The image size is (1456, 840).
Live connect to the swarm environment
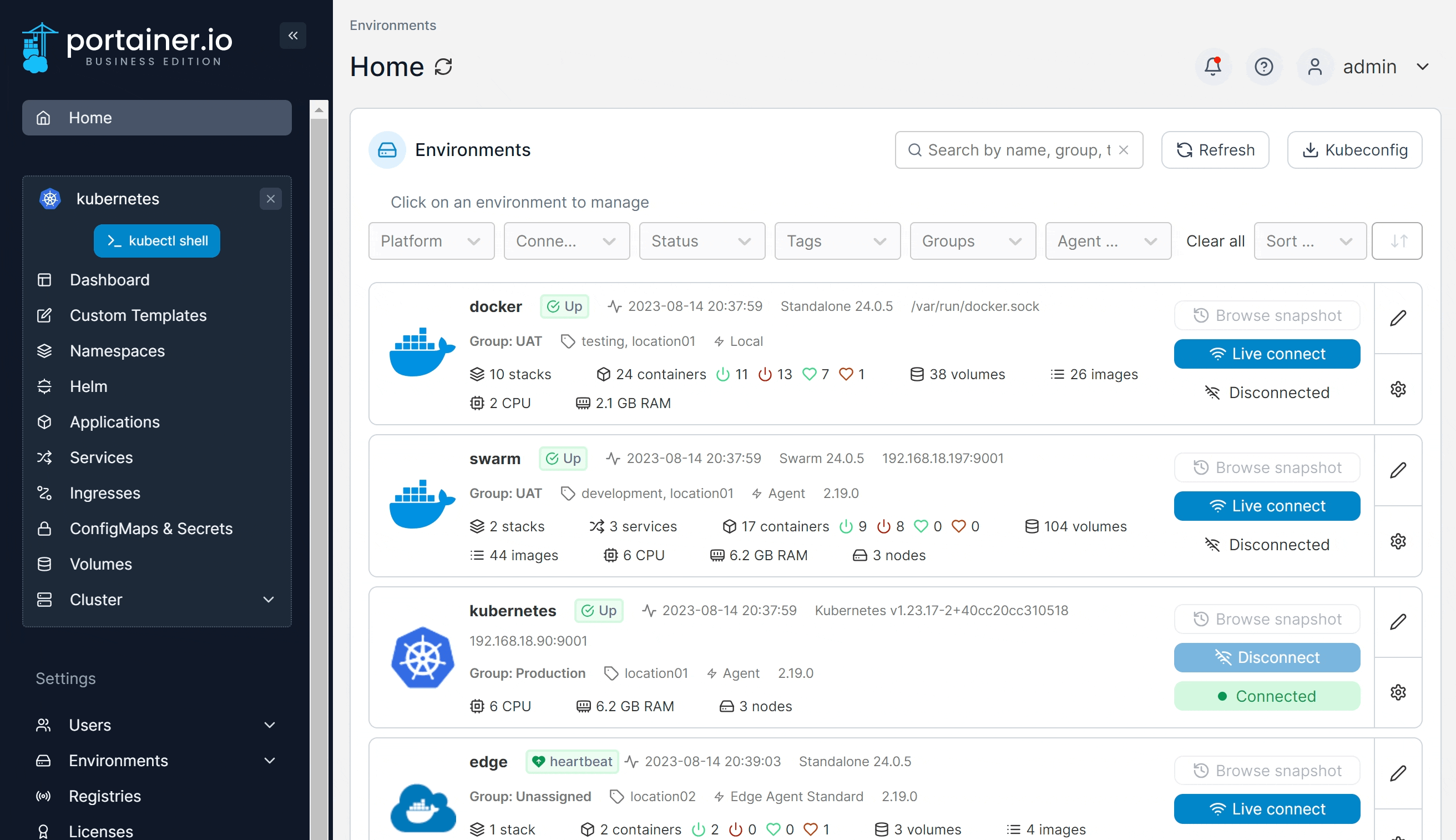(1267, 506)
